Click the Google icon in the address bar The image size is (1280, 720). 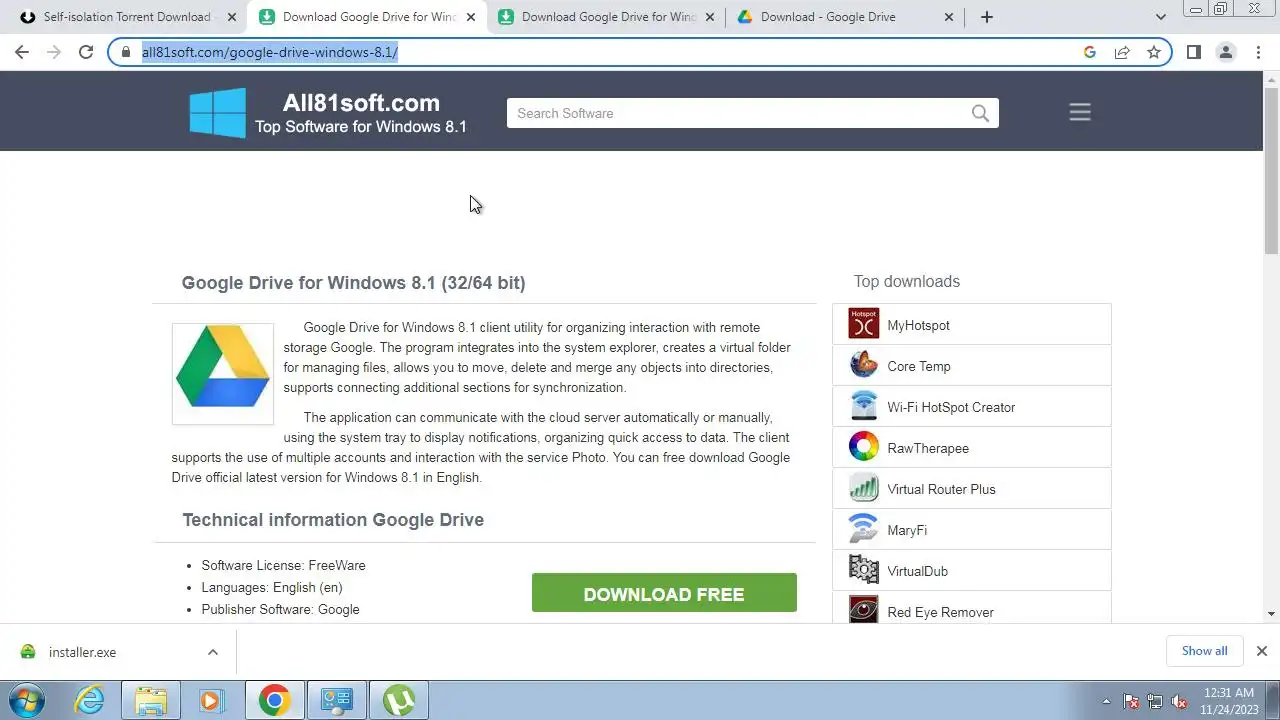pyautogui.click(x=1090, y=52)
